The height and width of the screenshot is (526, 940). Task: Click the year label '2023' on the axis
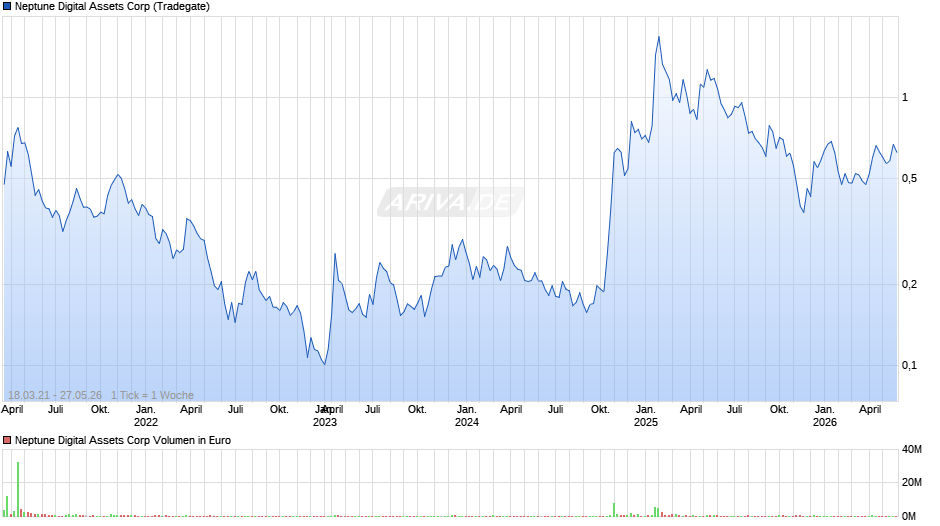325,422
